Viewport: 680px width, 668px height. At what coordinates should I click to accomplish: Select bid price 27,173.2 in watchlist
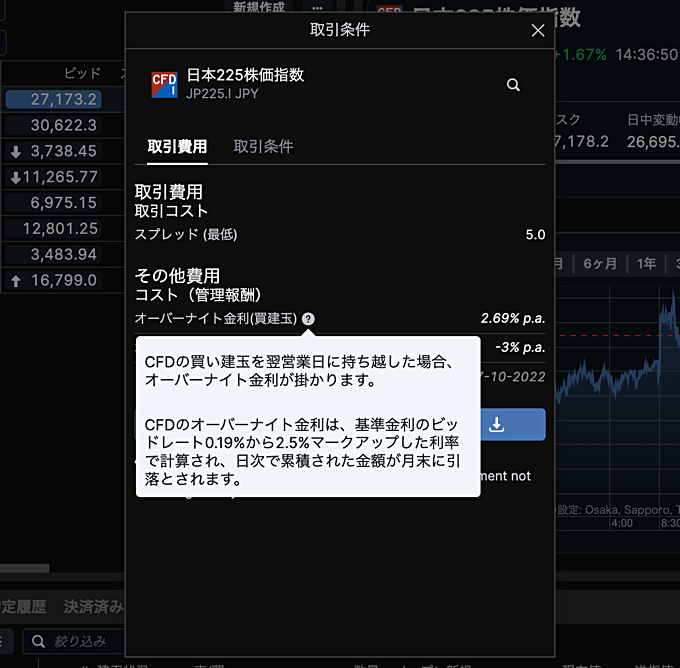coord(54,99)
